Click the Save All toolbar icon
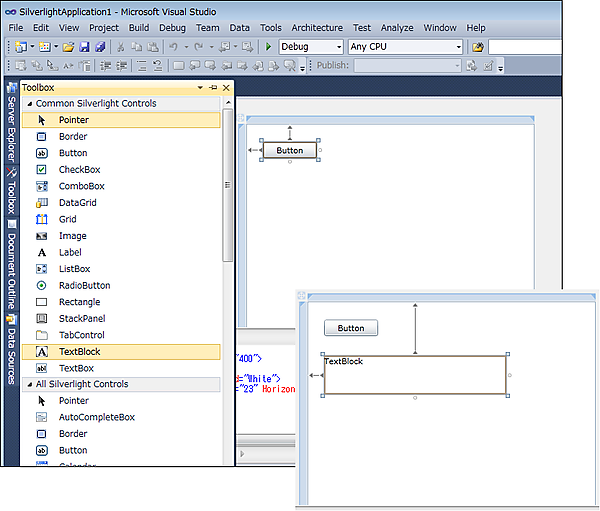This screenshot has height=511, width=600. (x=99, y=47)
